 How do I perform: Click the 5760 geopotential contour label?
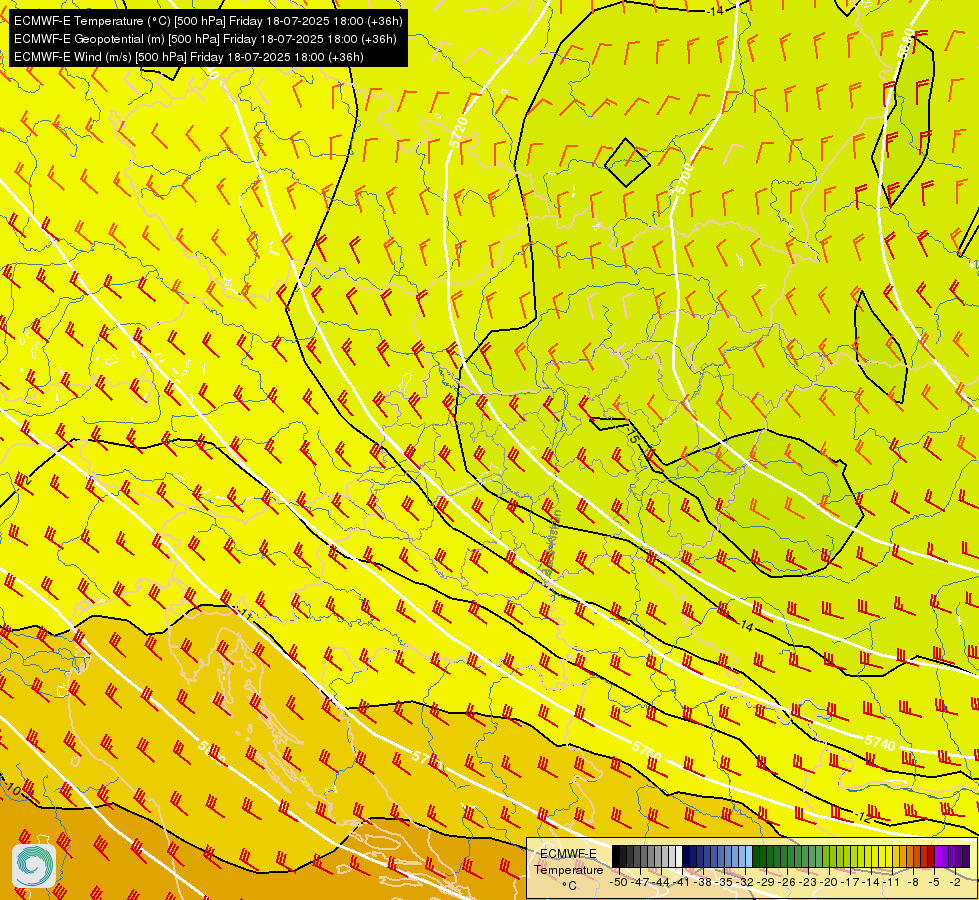pyautogui.click(x=646, y=751)
